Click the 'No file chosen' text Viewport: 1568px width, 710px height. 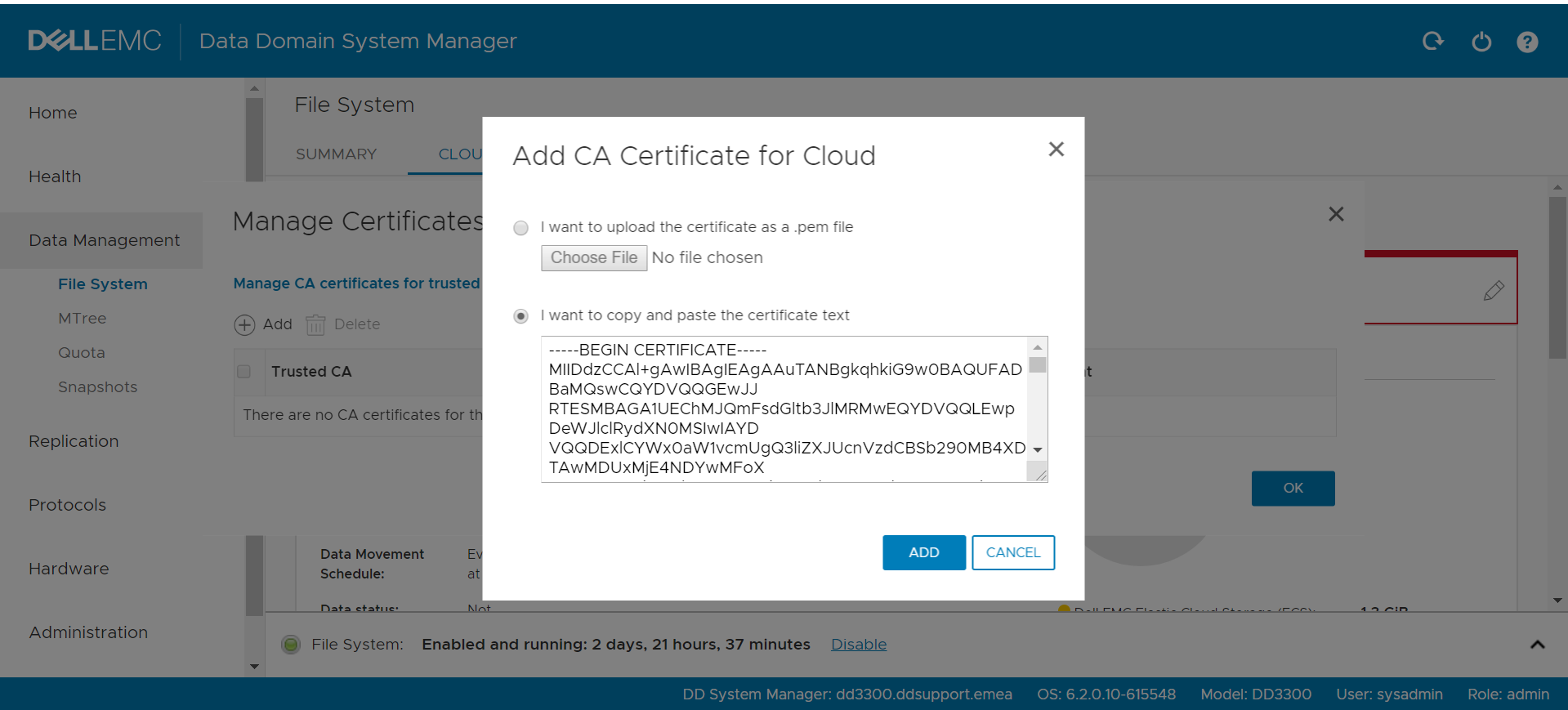click(x=708, y=258)
